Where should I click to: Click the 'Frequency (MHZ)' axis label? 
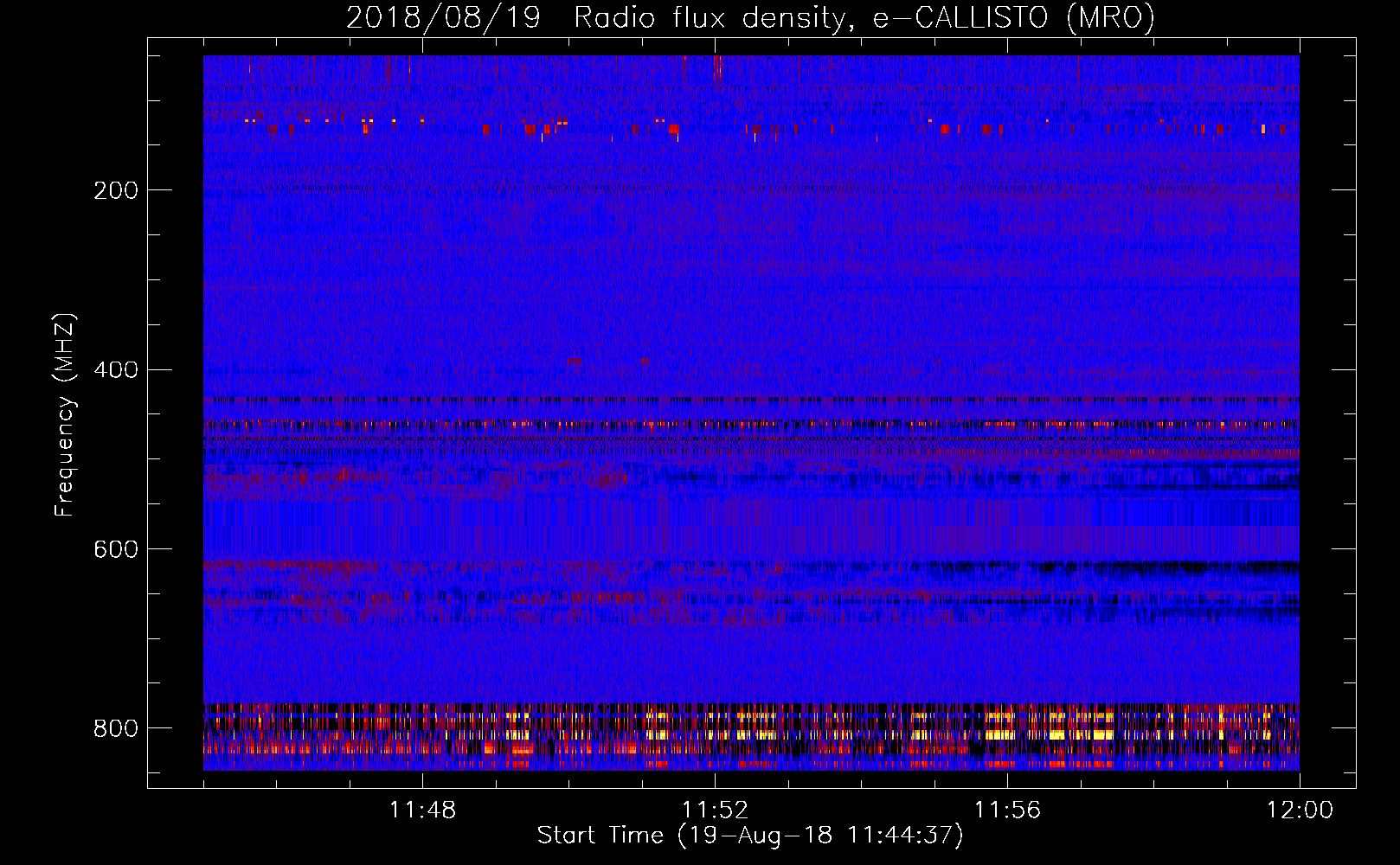64,415
